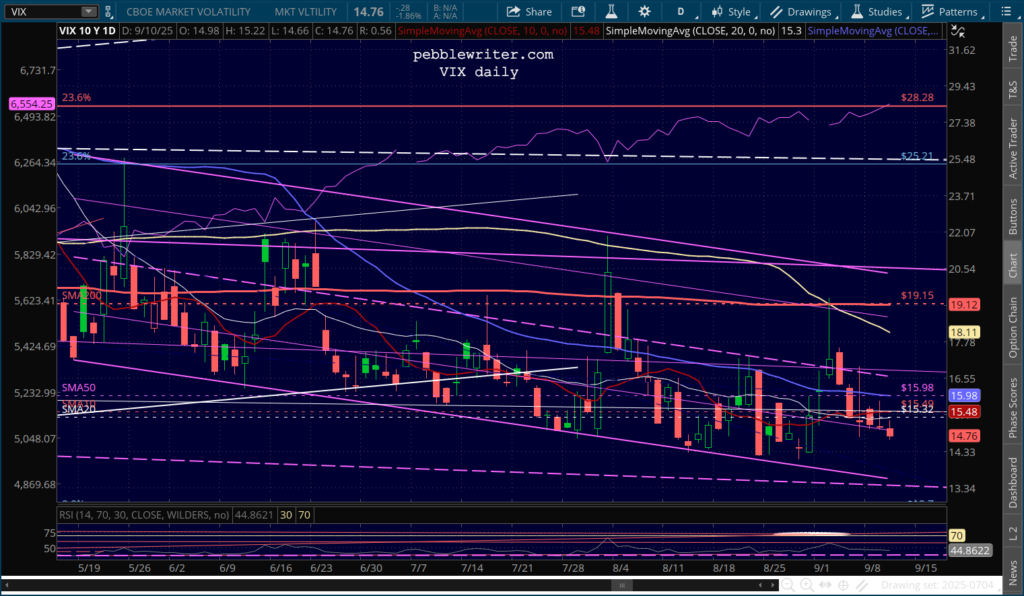Open the Style dropdown menu
Viewport: 1024px width, 596px height.
pyautogui.click(x=732, y=12)
